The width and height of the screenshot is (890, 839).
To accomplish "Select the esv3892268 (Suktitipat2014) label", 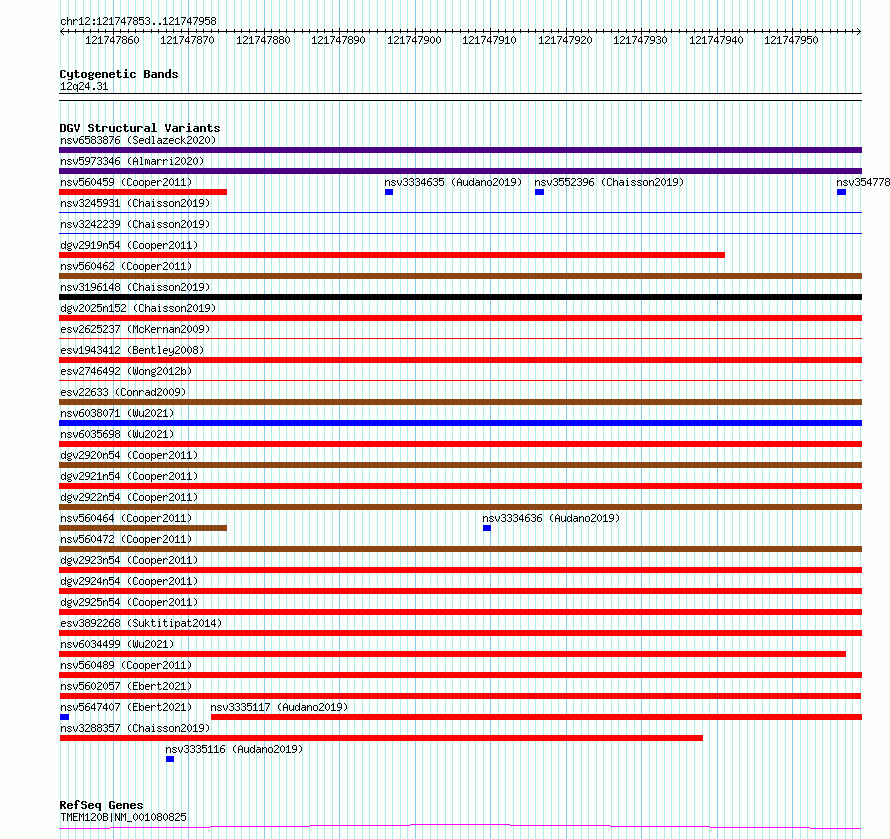I will tap(141, 623).
